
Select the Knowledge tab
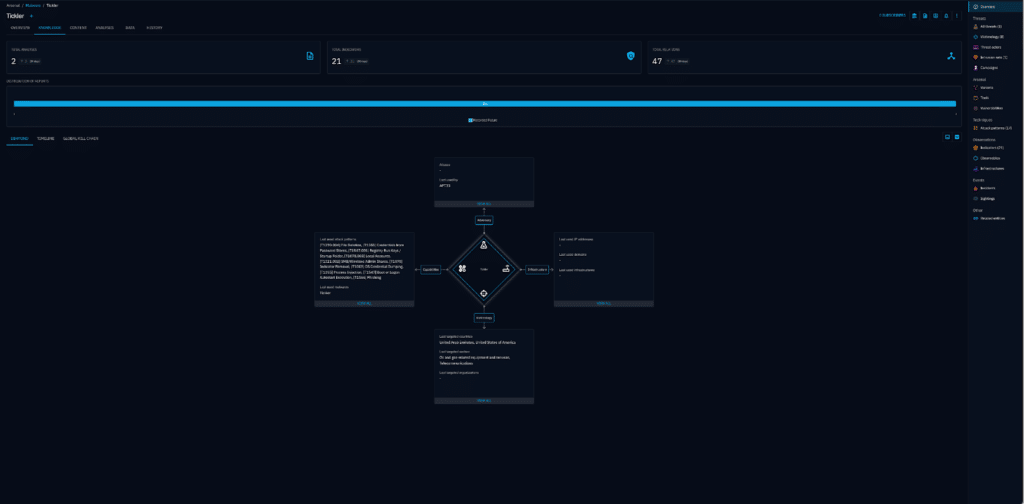click(x=50, y=28)
